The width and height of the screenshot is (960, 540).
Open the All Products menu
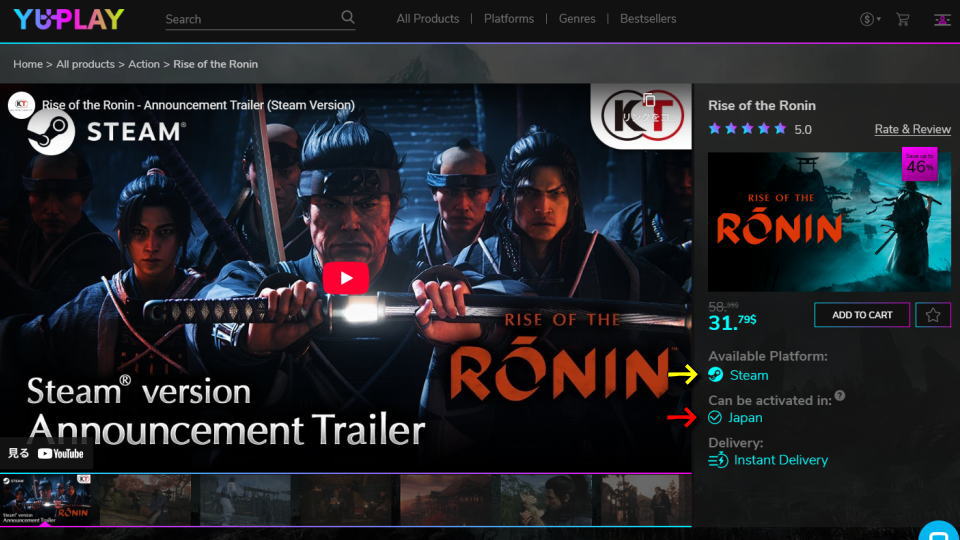pyautogui.click(x=427, y=19)
